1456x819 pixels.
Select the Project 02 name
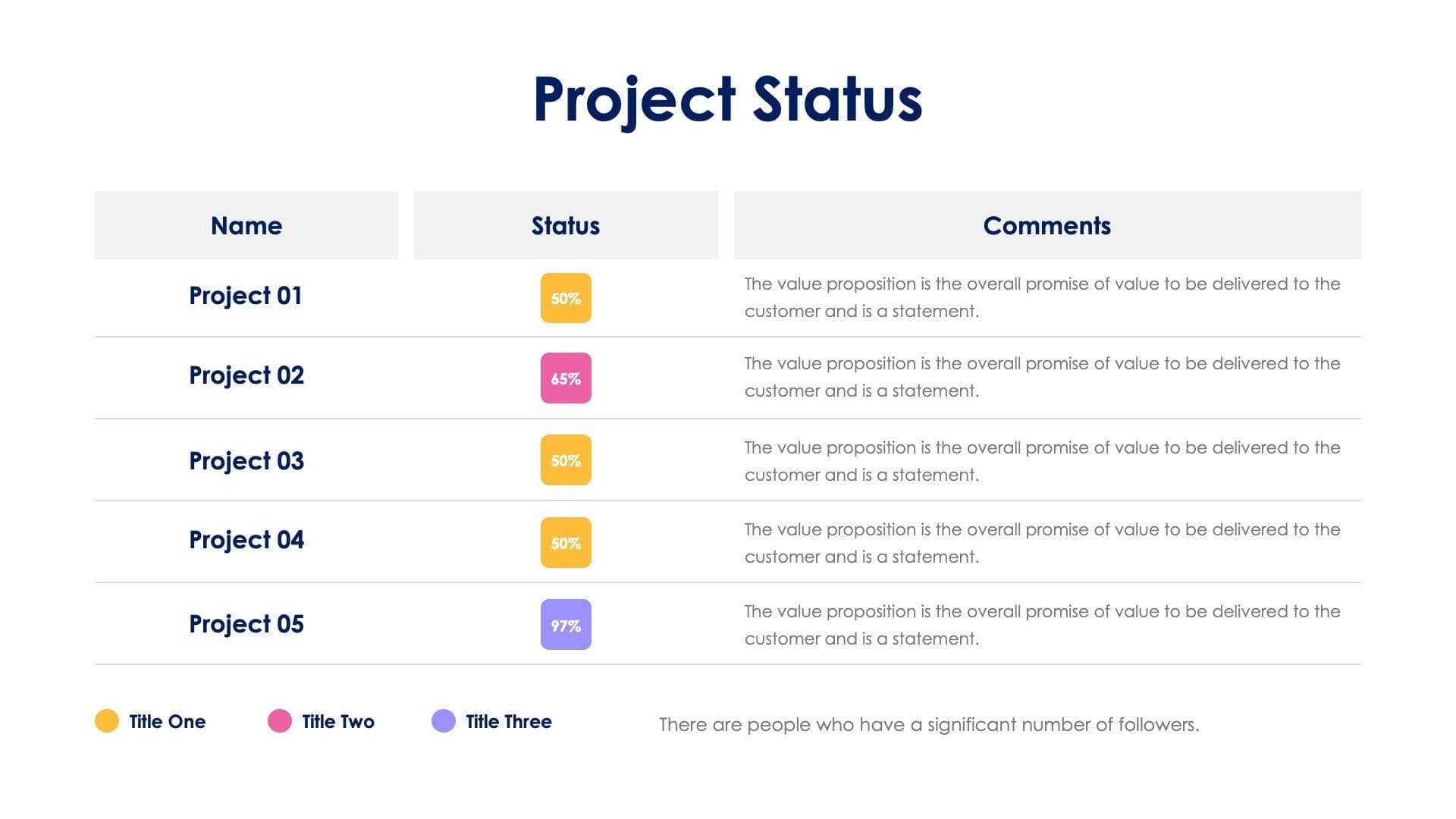[x=246, y=375]
